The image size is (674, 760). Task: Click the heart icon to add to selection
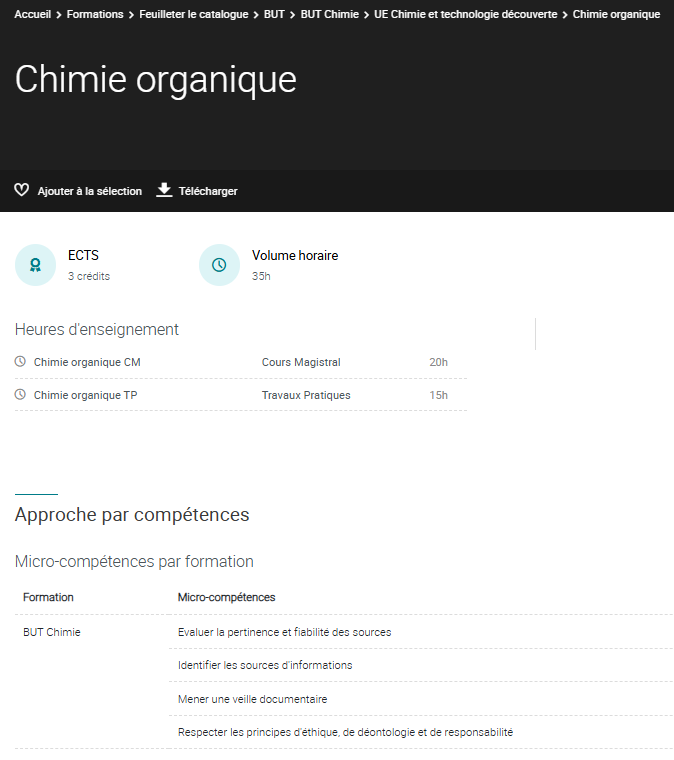(22, 190)
